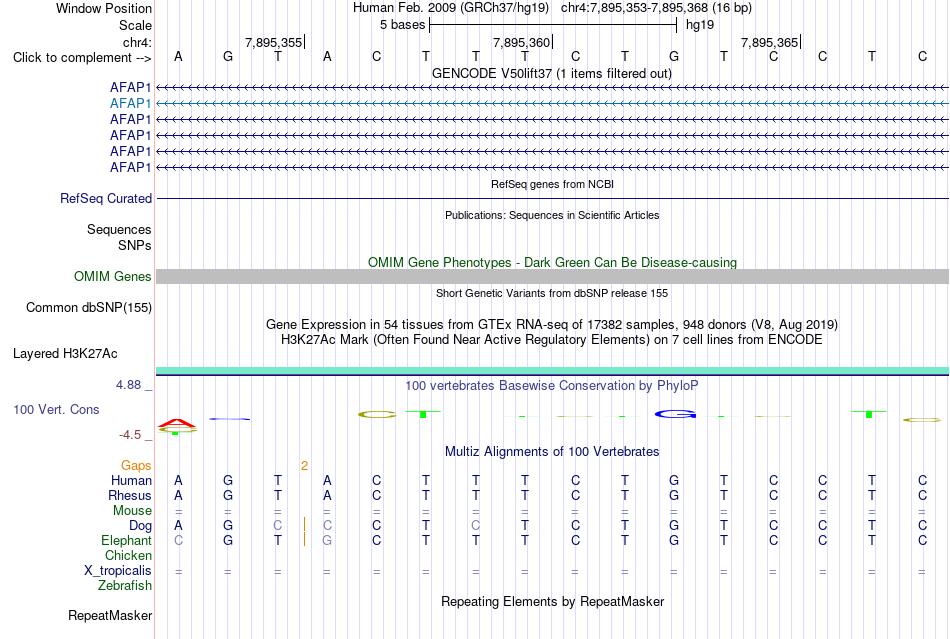The image size is (950, 639).
Task: Click the Sequences label under Publications
Action: (x=119, y=230)
